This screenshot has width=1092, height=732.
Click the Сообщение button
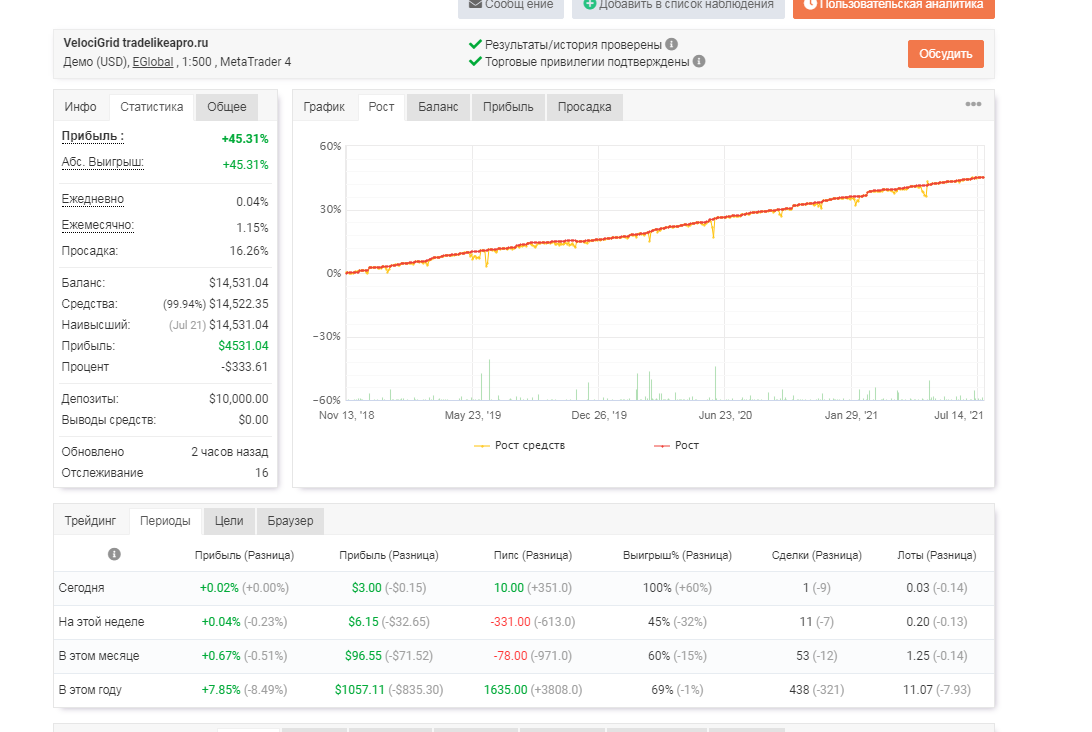510,6
